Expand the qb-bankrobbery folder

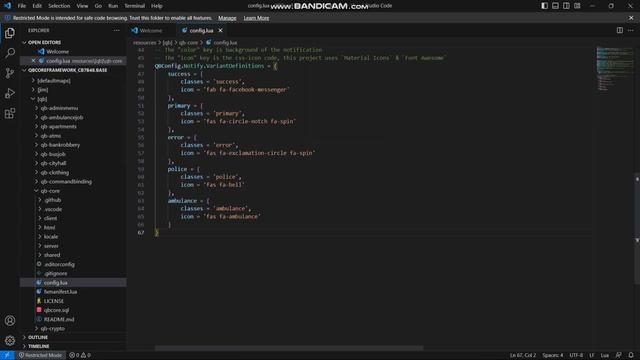(x=60, y=145)
